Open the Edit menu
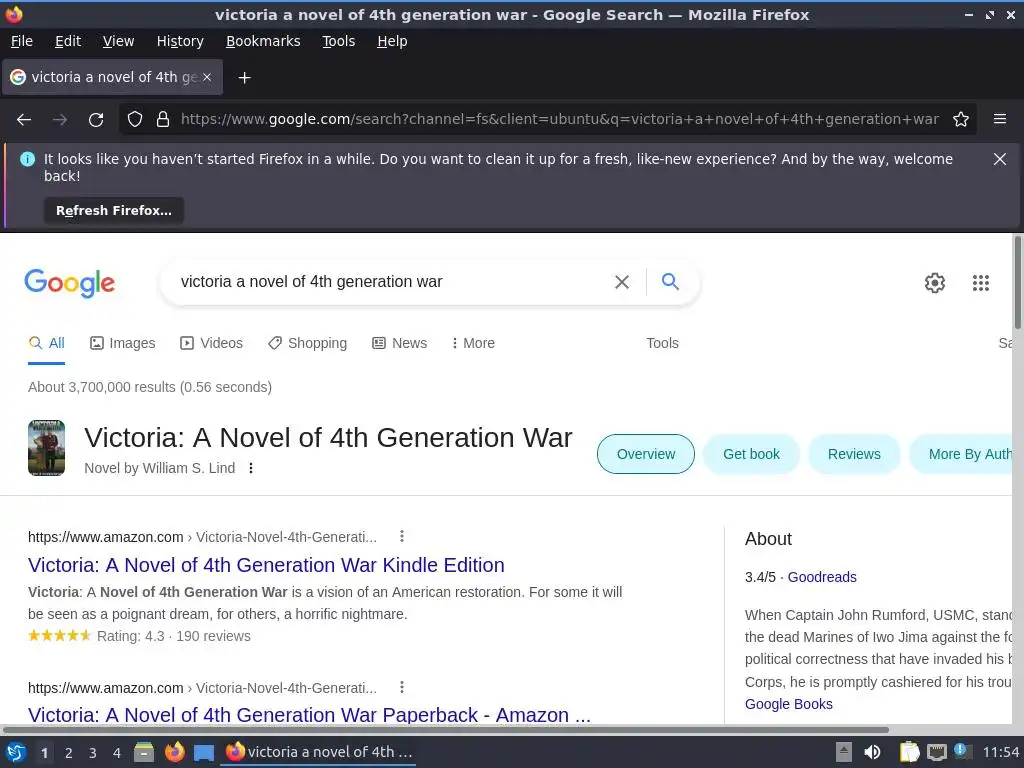This screenshot has width=1024, height=768. 68,41
